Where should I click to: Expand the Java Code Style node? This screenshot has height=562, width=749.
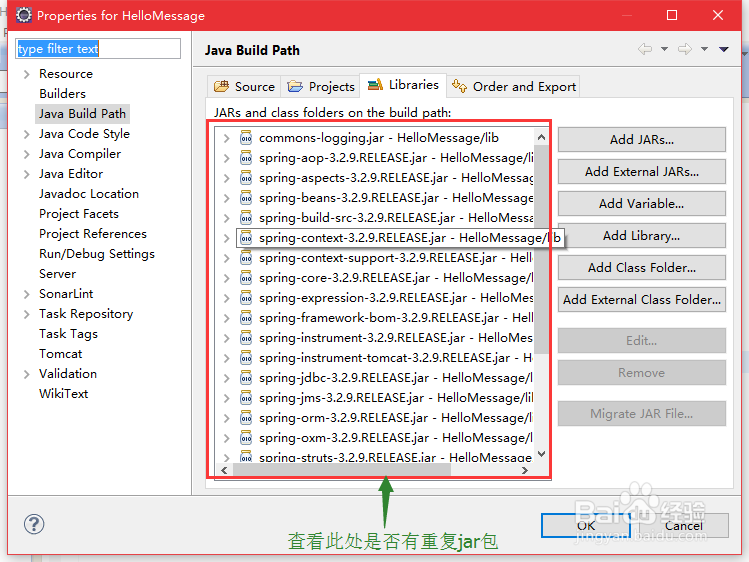(27, 134)
